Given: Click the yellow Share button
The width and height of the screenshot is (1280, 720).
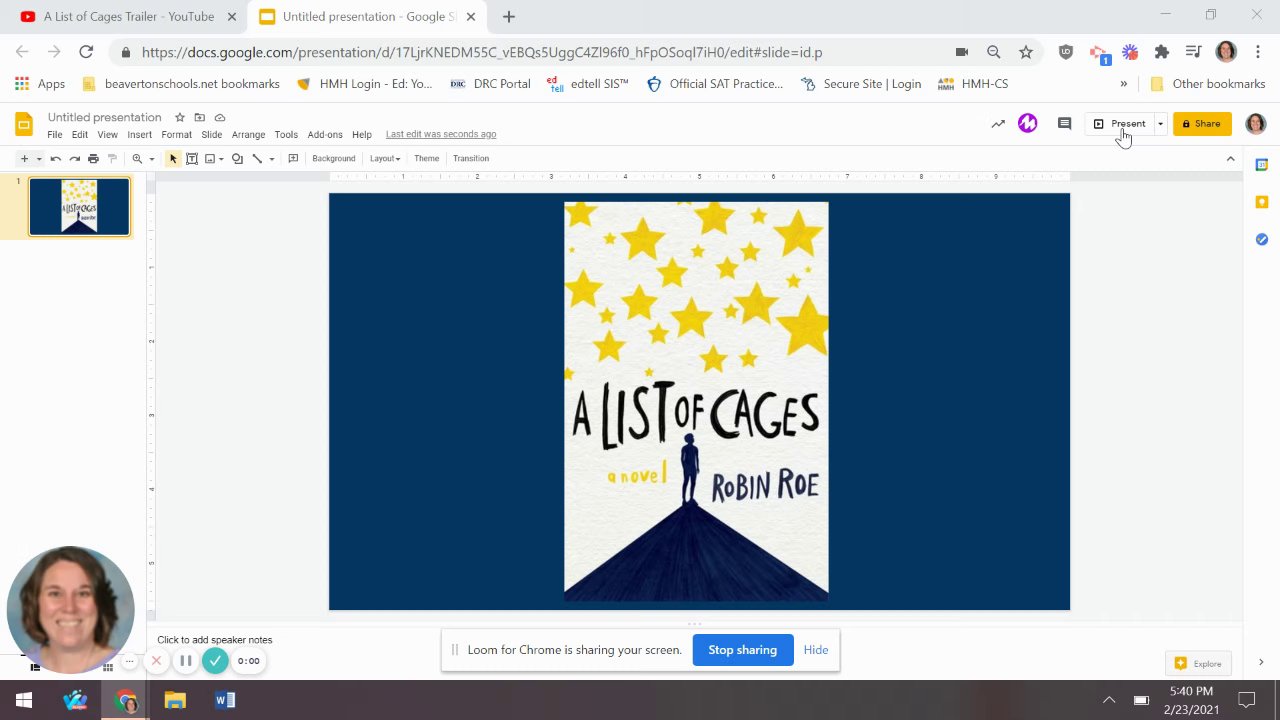Looking at the screenshot, I should coord(1202,124).
